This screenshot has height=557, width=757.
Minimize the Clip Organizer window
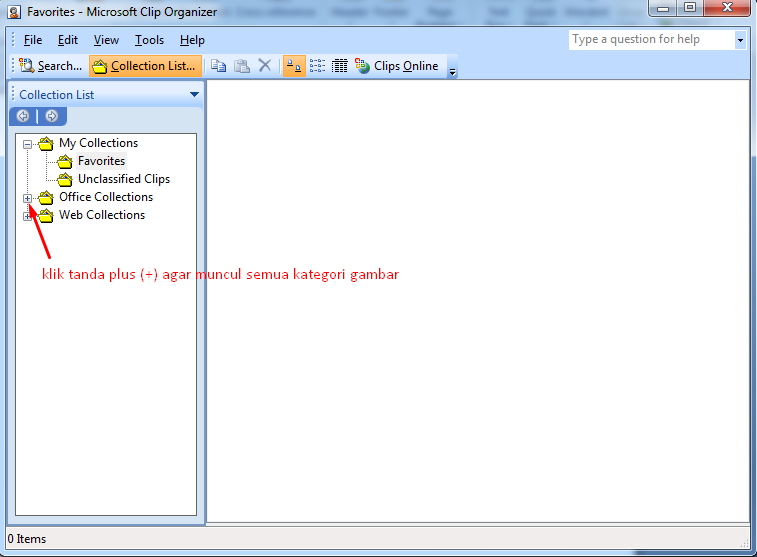(663, 8)
